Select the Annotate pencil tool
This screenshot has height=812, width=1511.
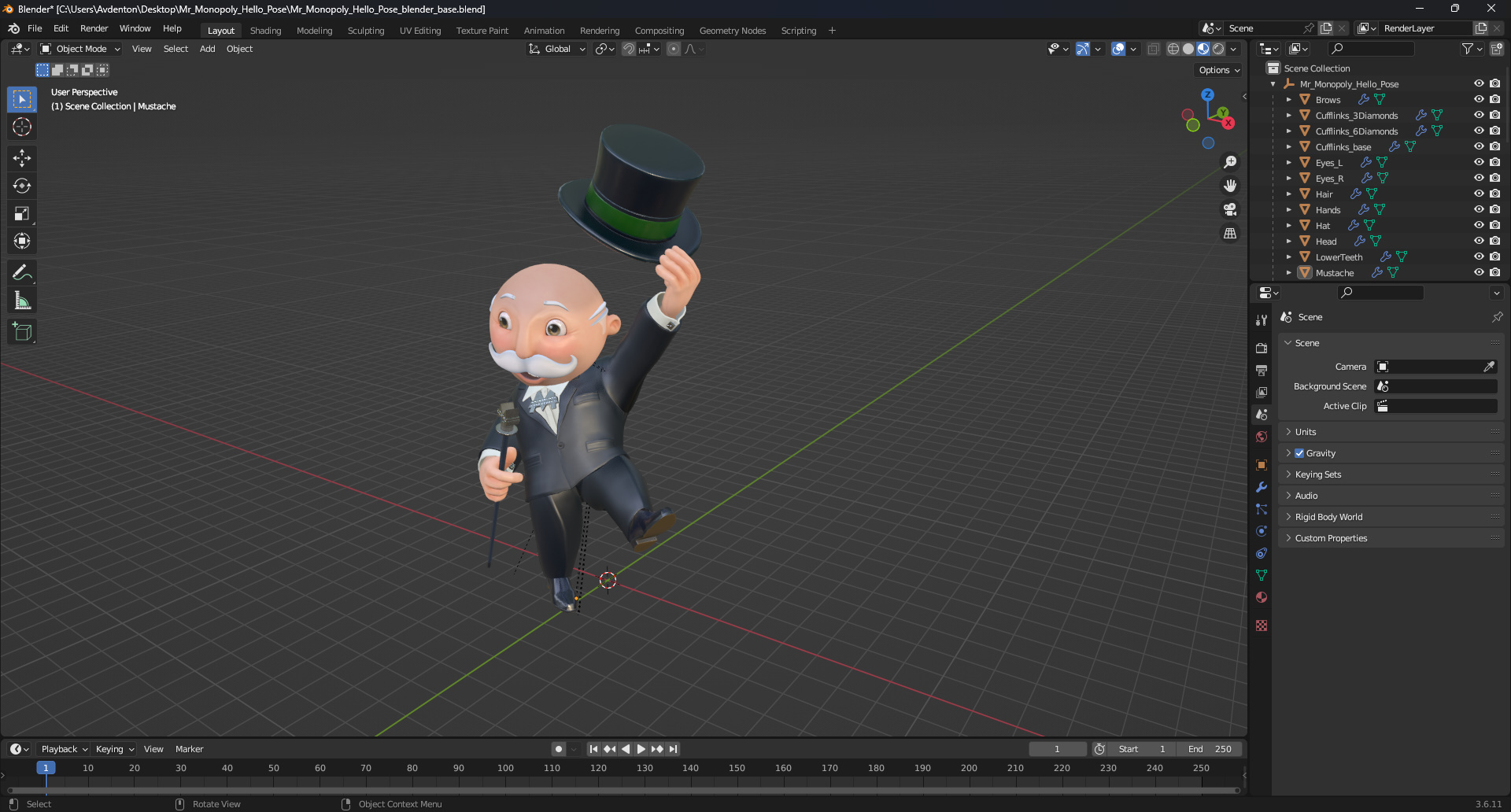coord(22,272)
